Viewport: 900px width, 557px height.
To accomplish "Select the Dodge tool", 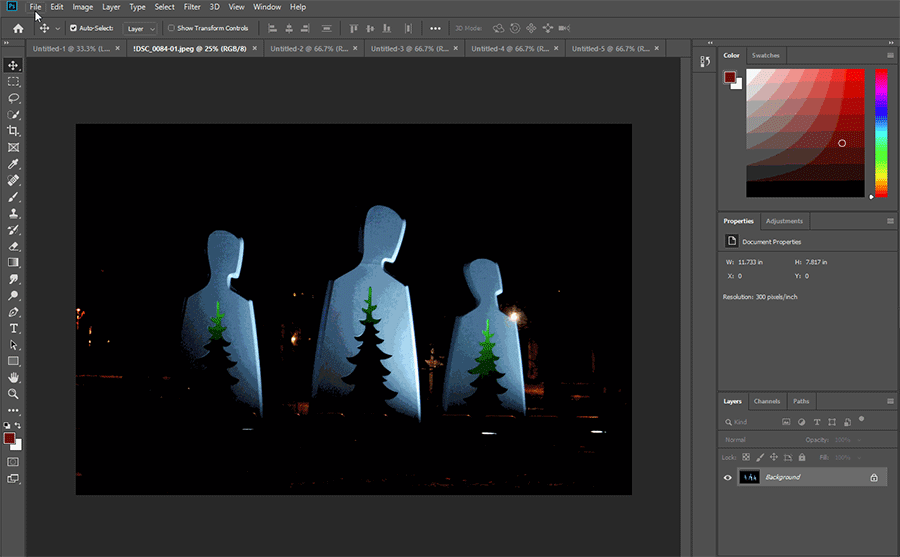I will pos(13,296).
